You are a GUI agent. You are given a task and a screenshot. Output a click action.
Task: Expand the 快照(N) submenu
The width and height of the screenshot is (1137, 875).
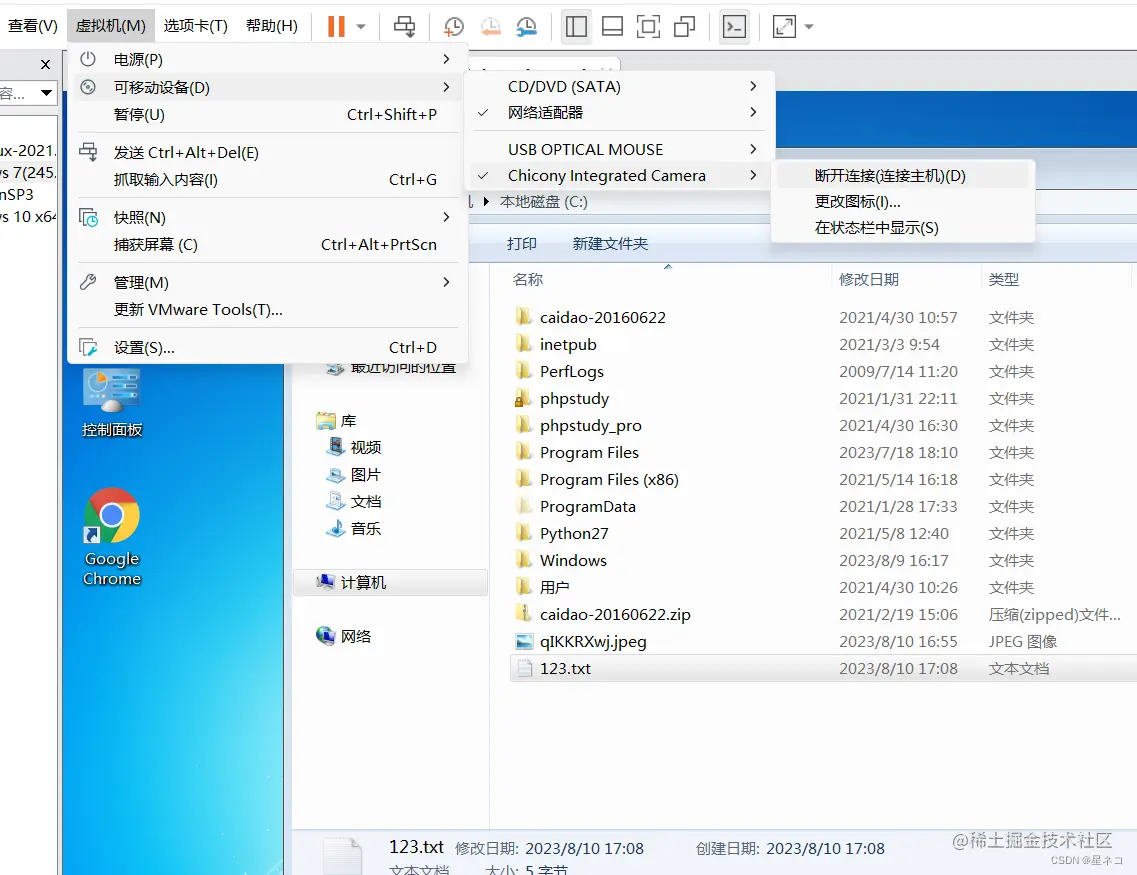268,217
